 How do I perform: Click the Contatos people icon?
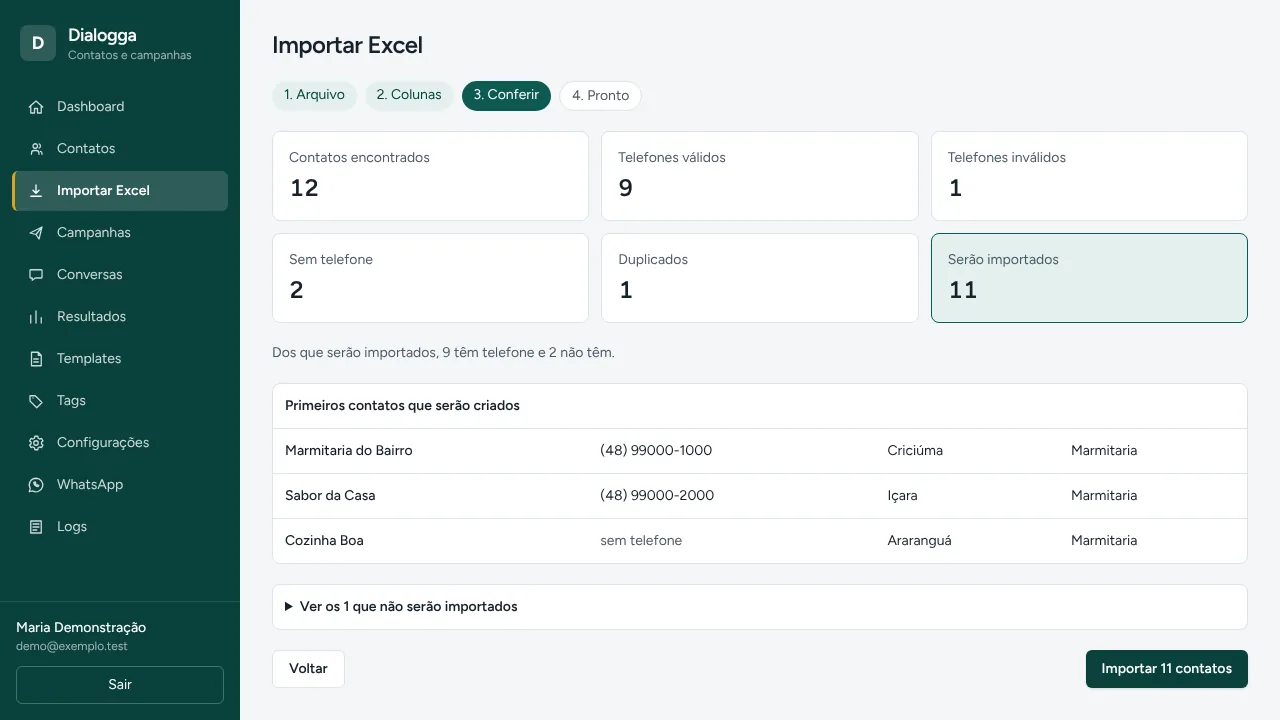click(x=36, y=149)
